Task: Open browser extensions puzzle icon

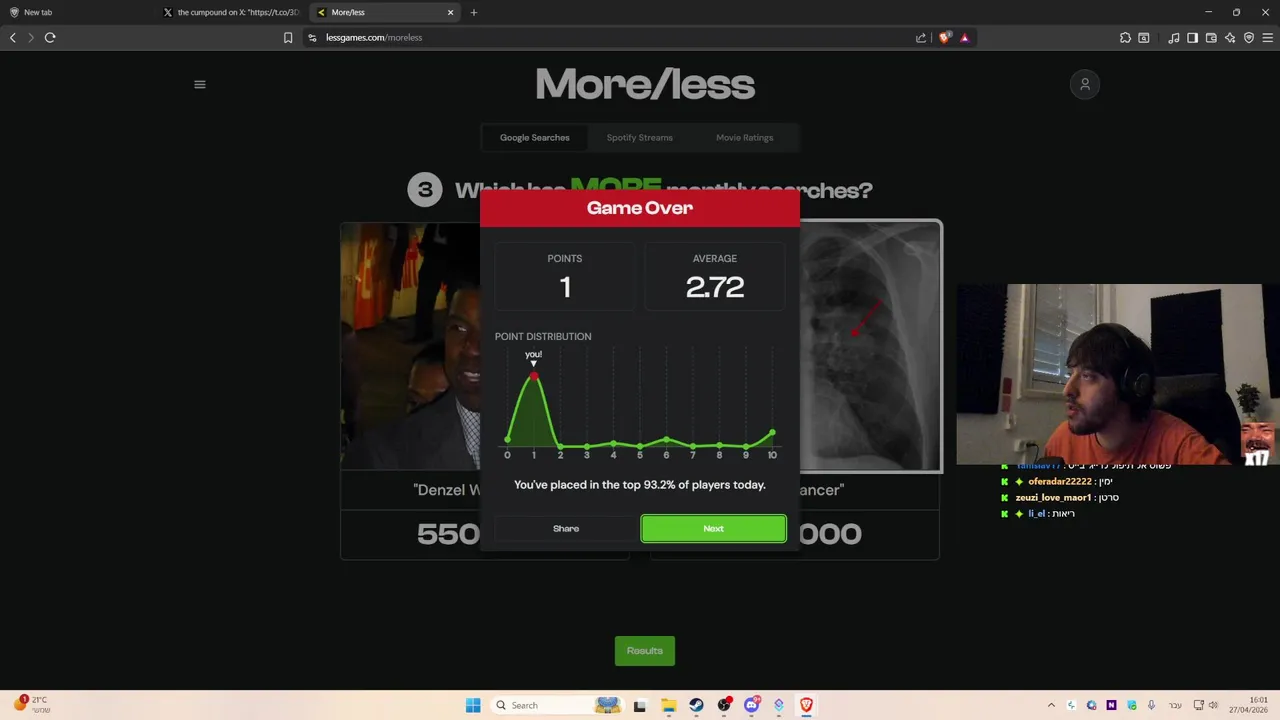Action: [1125, 37]
